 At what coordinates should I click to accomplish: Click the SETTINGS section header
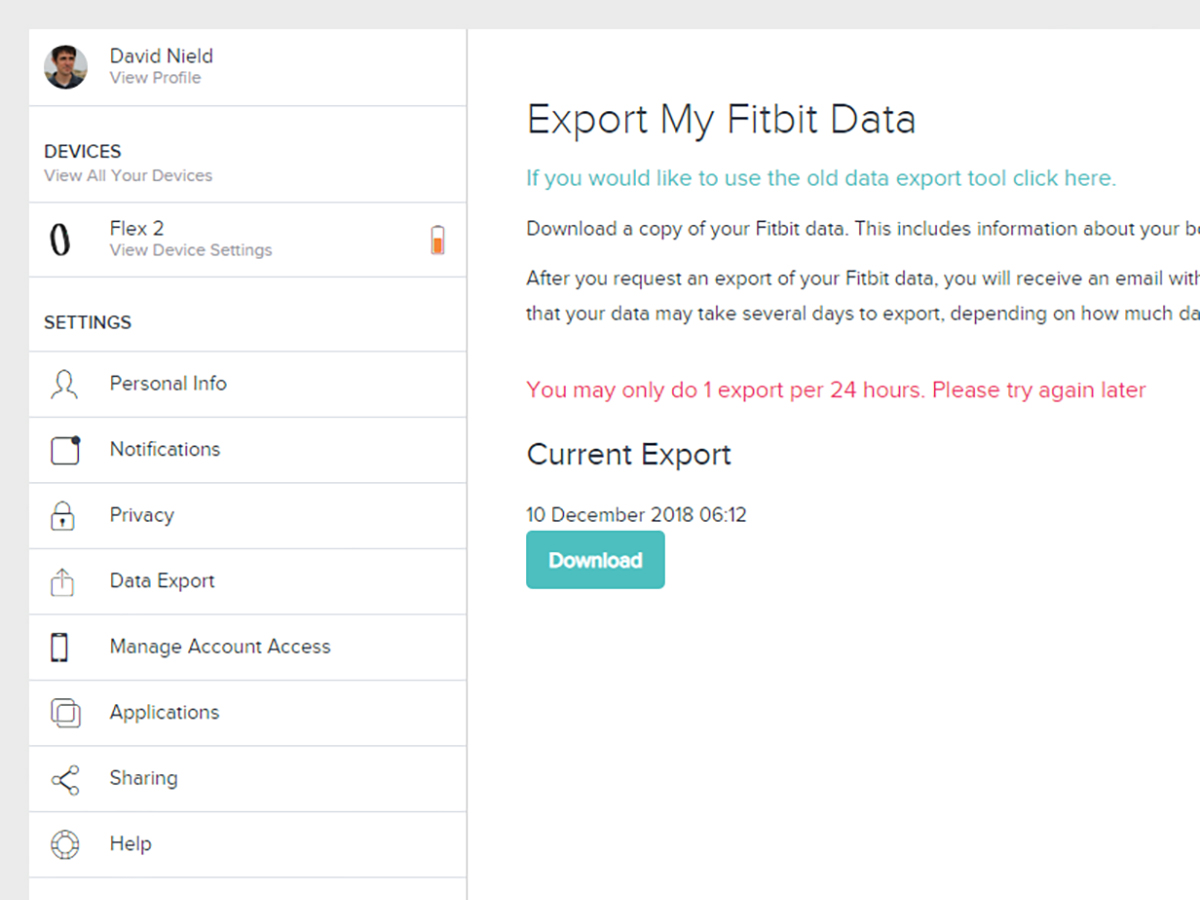click(87, 322)
